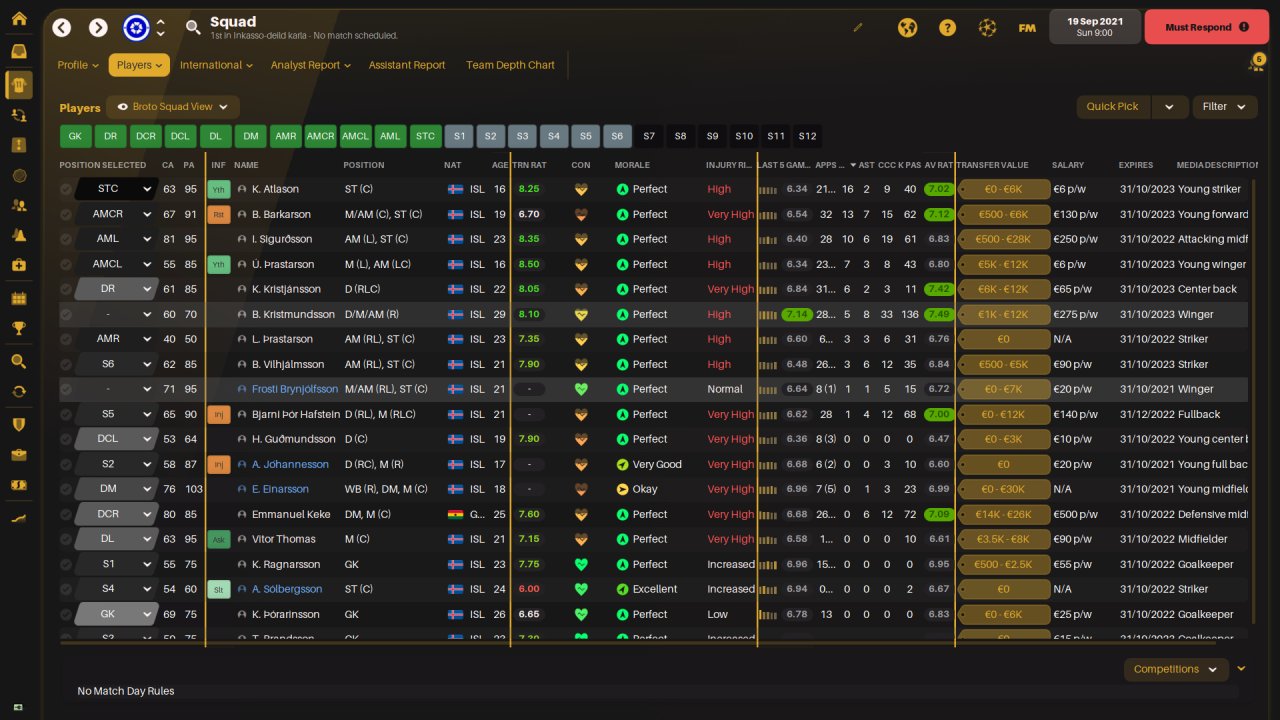Image resolution: width=1280 pixels, height=720 pixels.
Task: Go back with the left arrow button
Action: pyautogui.click(x=62, y=27)
